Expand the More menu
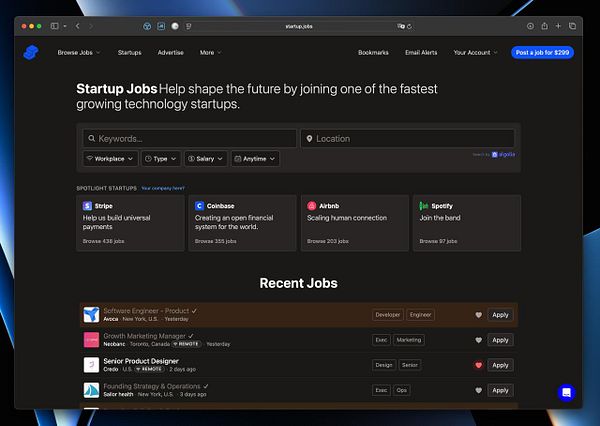 click(x=210, y=52)
